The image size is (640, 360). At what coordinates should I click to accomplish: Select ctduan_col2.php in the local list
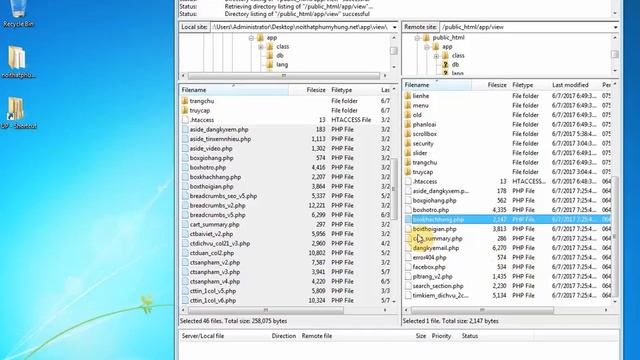coord(212,253)
